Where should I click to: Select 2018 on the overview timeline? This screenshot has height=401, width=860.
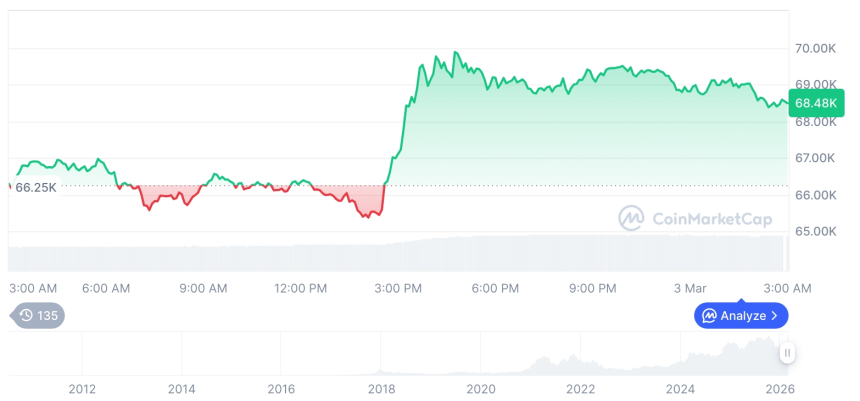tap(381, 389)
